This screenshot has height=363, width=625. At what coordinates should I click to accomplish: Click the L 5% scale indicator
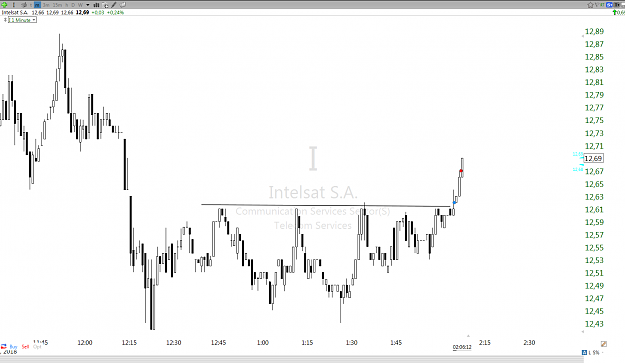pos(594,353)
